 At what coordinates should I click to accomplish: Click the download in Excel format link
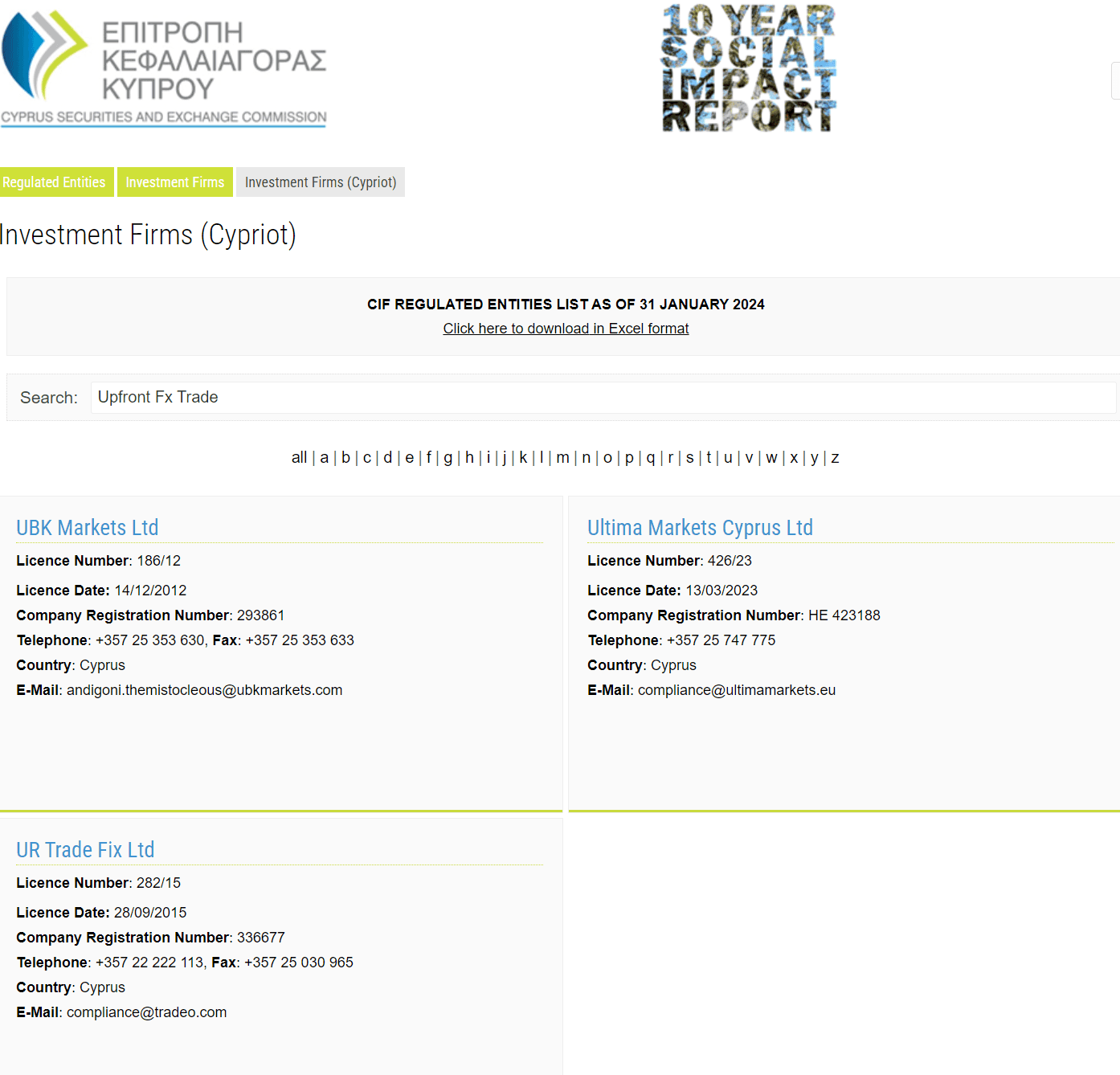coord(566,329)
